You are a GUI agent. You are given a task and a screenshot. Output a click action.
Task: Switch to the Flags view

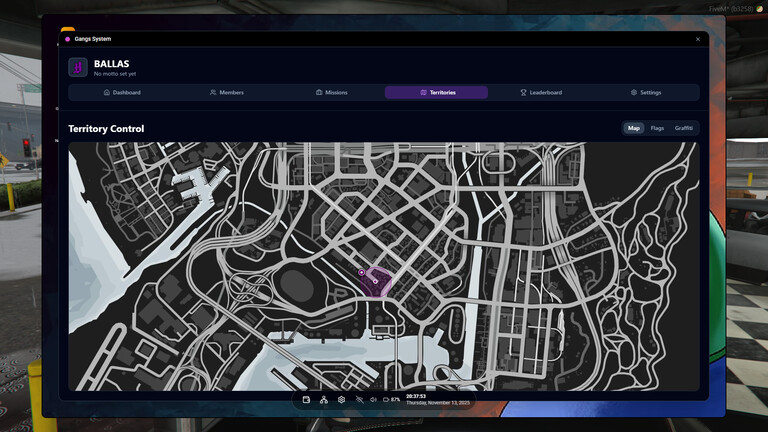pos(657,128)
